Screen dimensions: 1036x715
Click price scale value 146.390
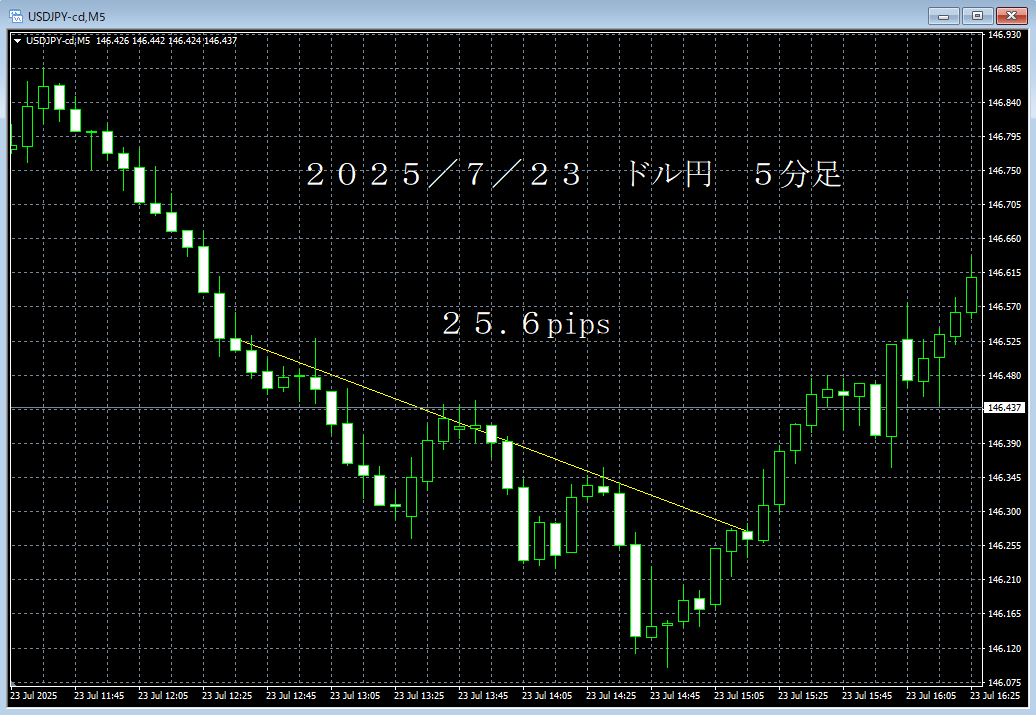pos(1004,443)
